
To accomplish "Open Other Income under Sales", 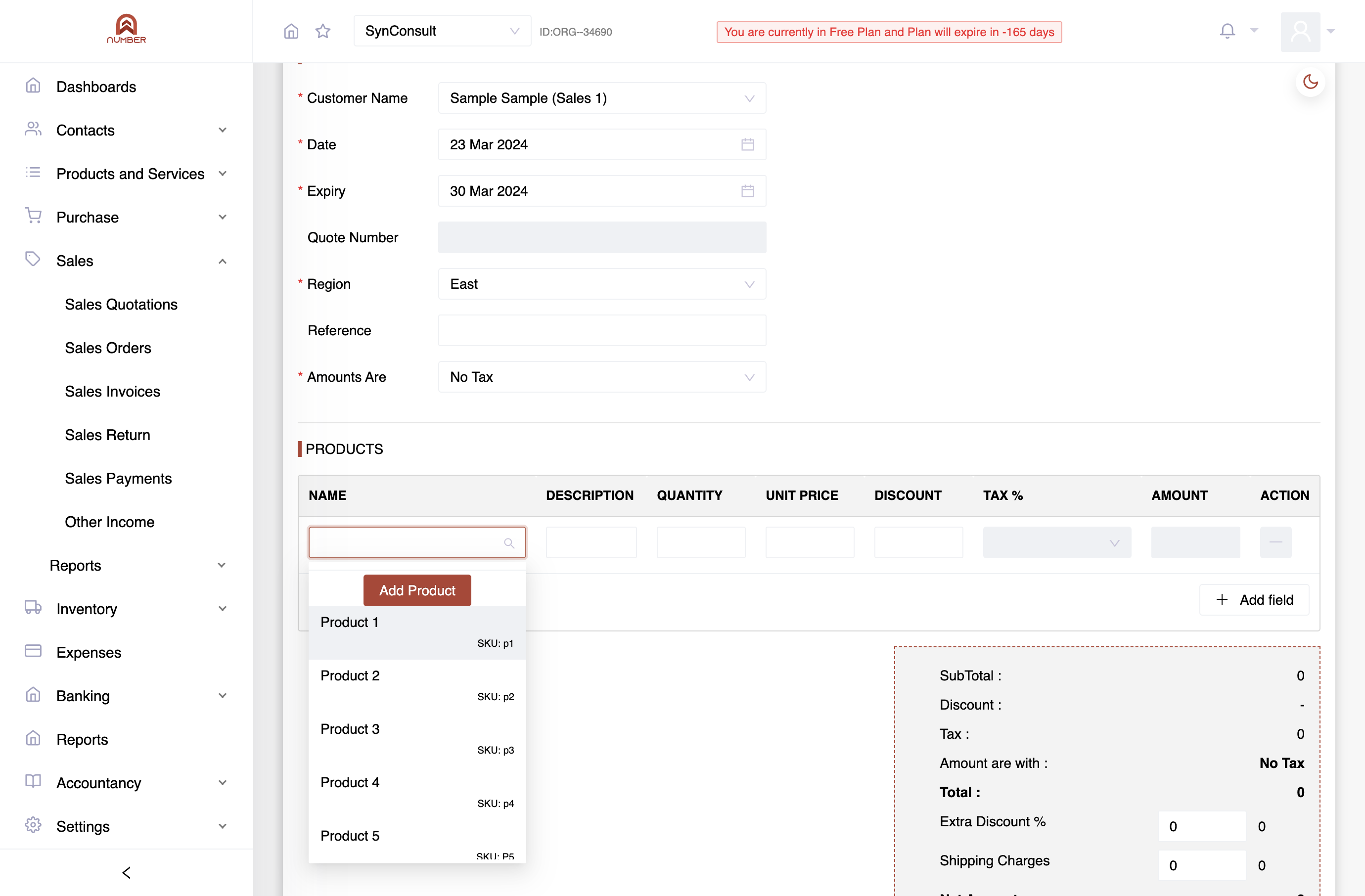I will coord(109,522).
